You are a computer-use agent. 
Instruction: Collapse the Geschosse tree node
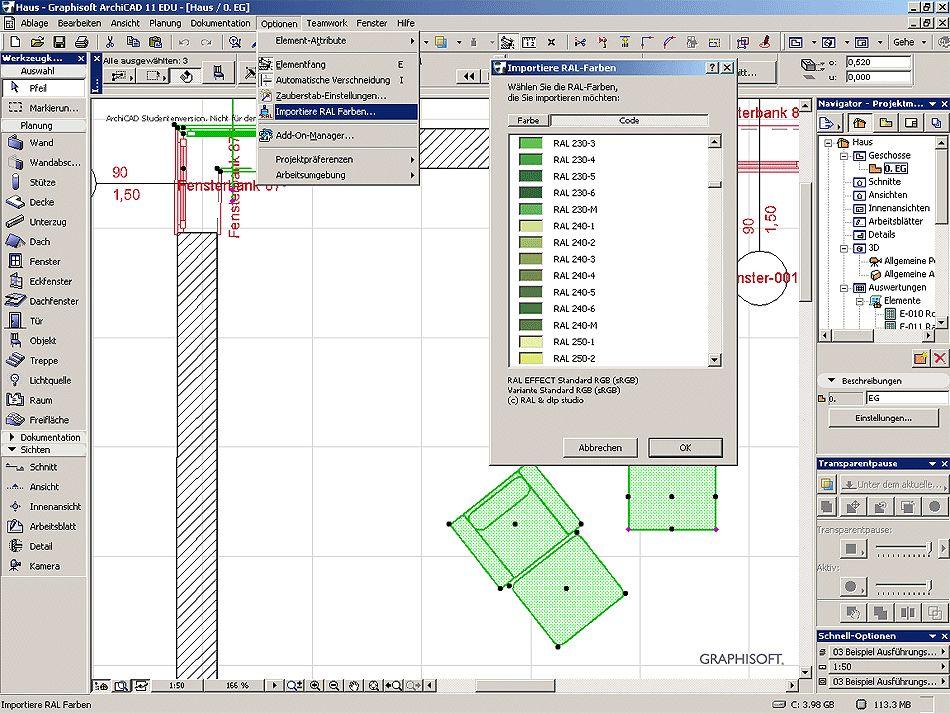click(x=845, y=156)
